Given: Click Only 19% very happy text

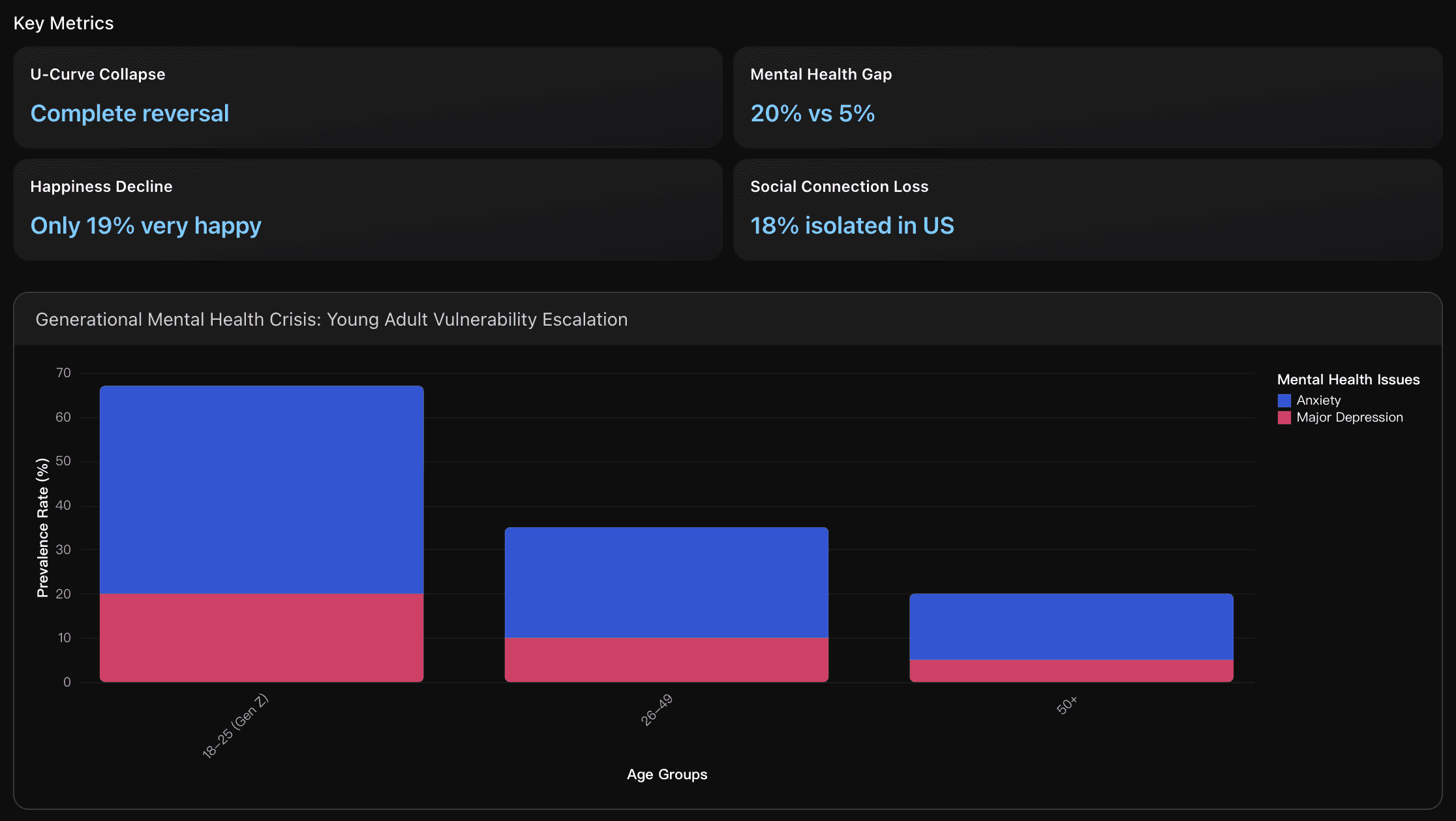Looking at the screenshot, I should point(145,226).
